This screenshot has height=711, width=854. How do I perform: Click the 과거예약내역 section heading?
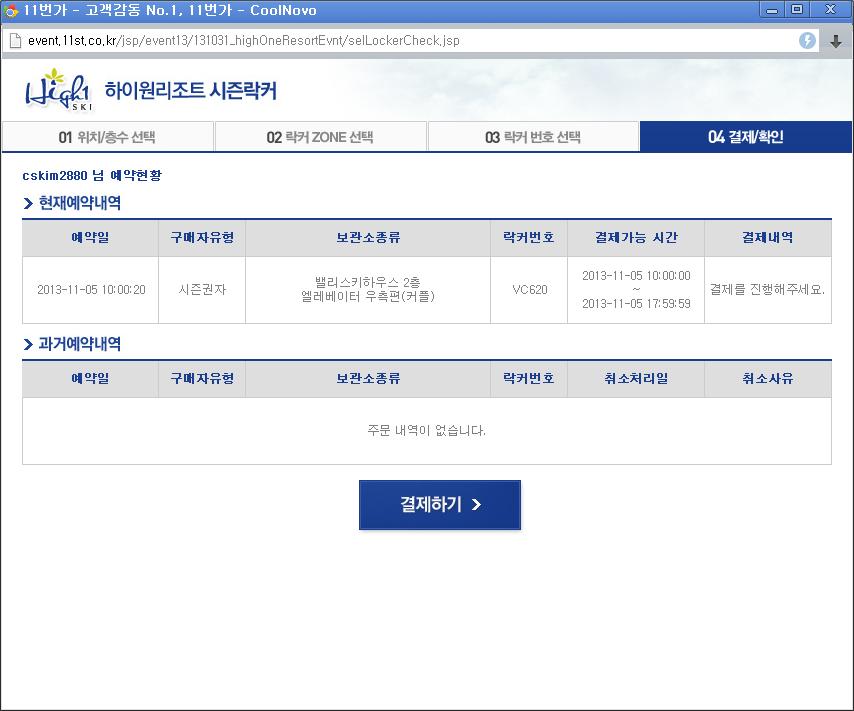[x=80, y=344]
